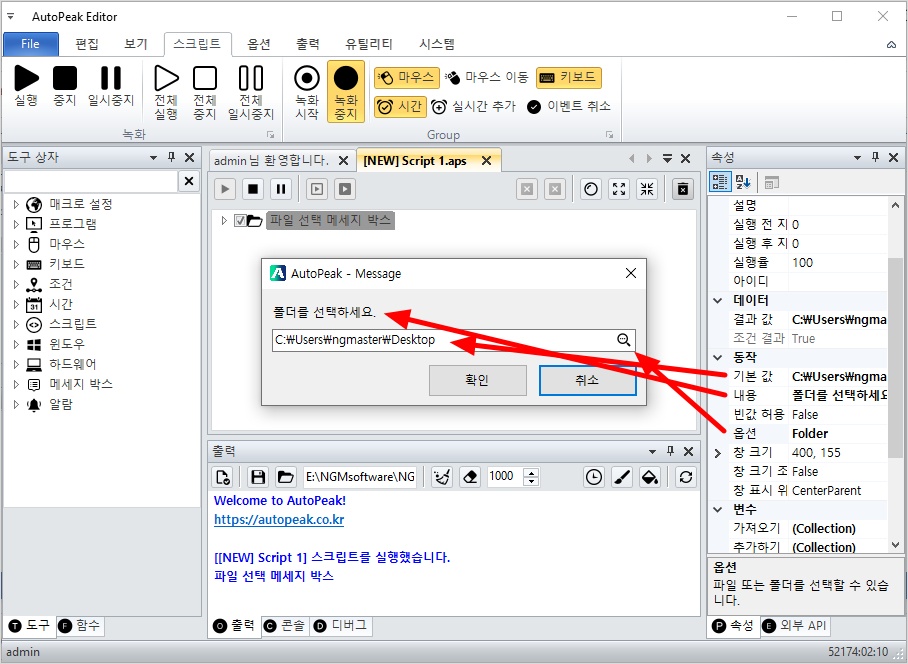The height and width of the screenshot is (664, 908).
Task: Switch to 콘솔 bottom tab
Action: 284,626
